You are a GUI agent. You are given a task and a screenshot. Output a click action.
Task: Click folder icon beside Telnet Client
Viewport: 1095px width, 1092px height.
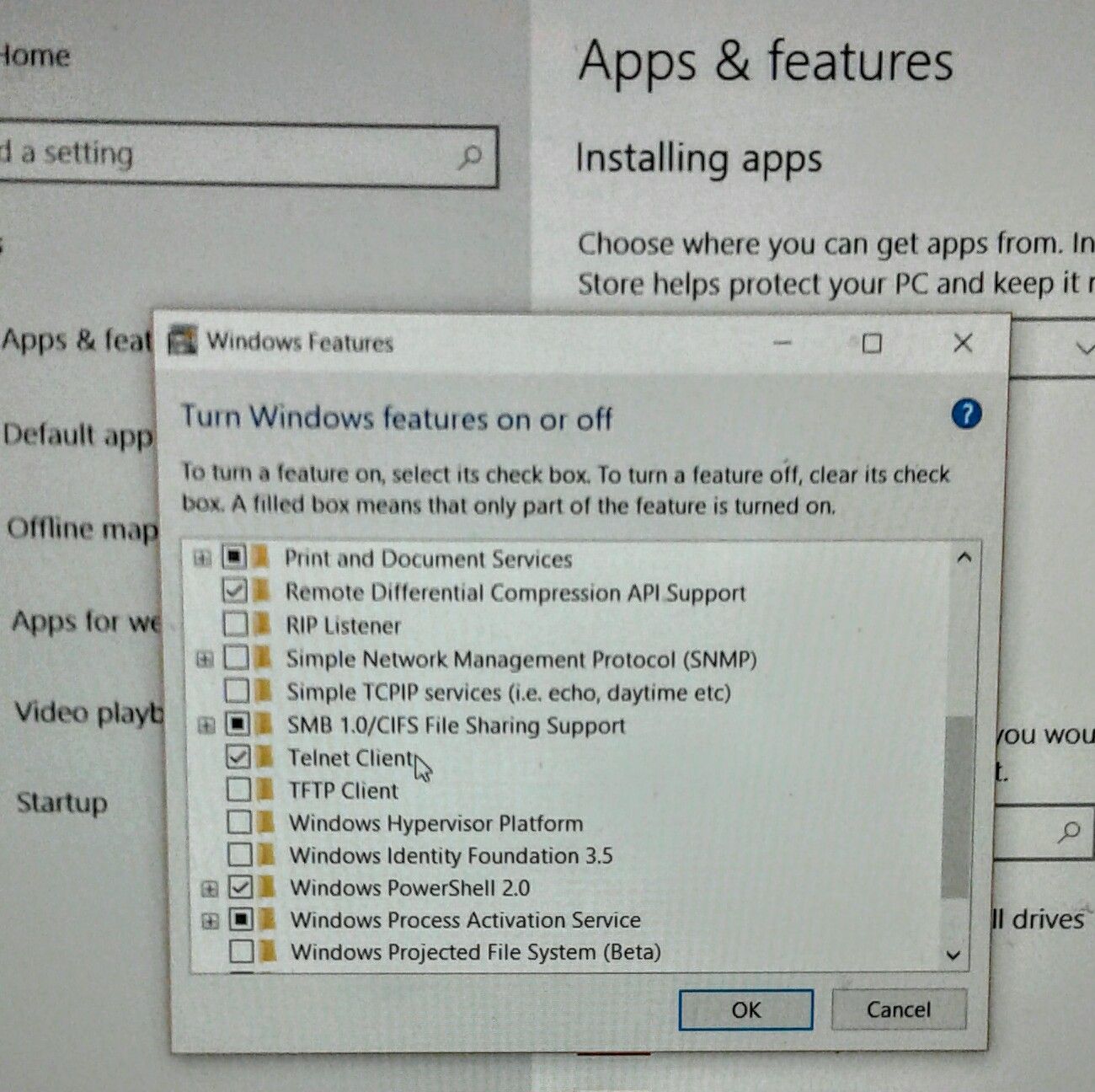click(265, 757)
